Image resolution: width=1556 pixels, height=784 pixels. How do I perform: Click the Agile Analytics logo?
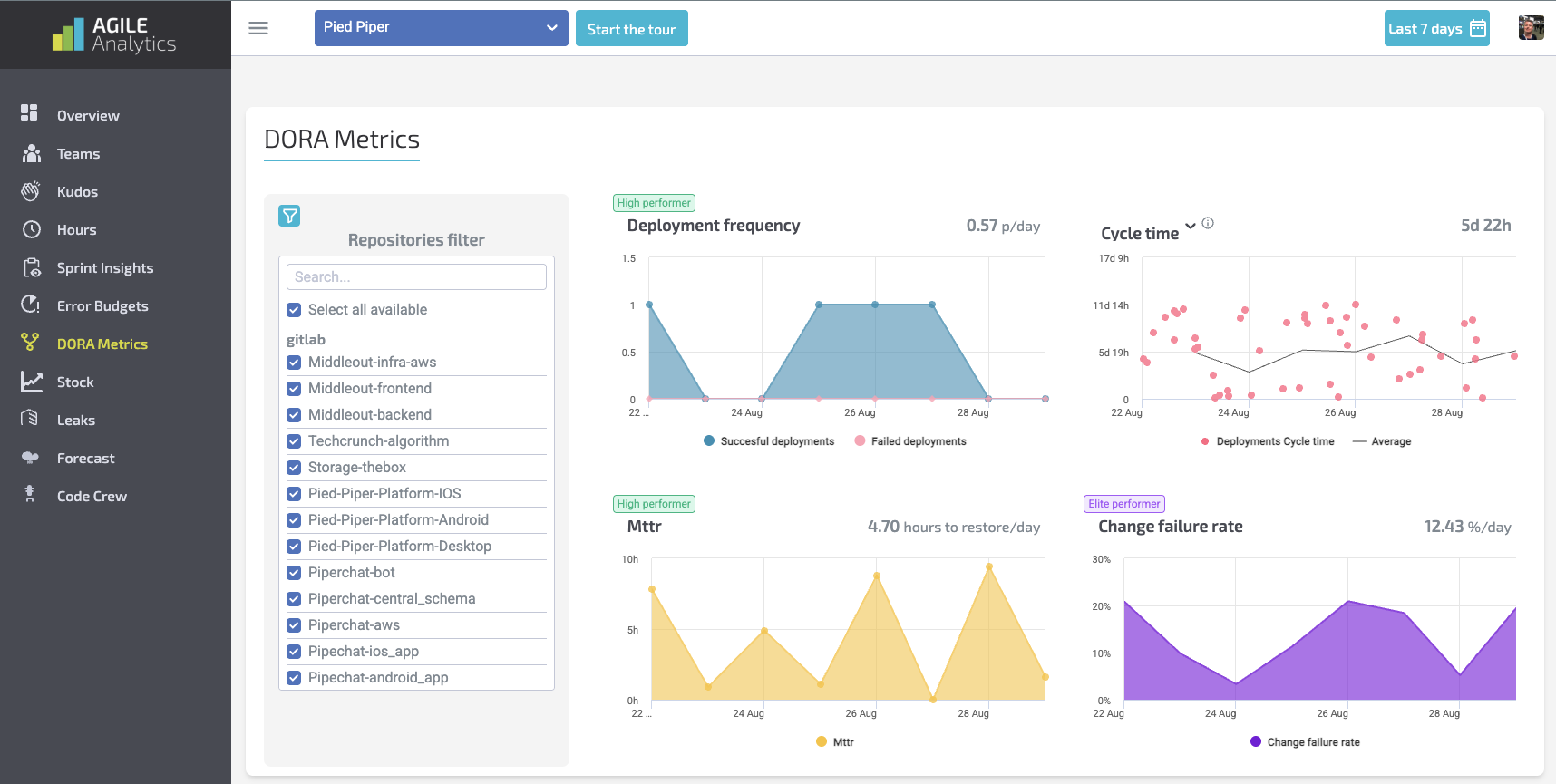pos(115,34)
